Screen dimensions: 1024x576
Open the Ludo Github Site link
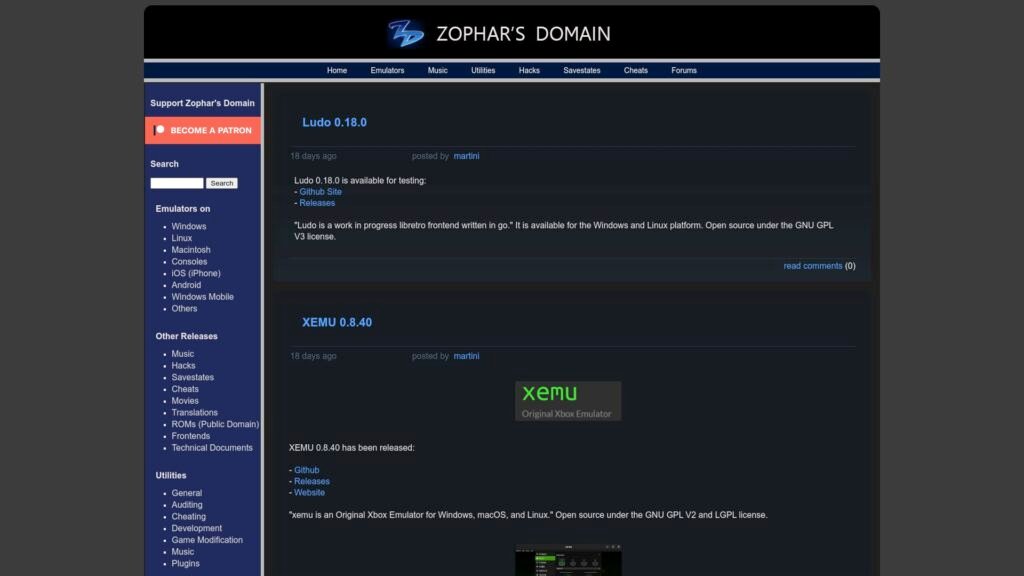[x=321, y=192]
